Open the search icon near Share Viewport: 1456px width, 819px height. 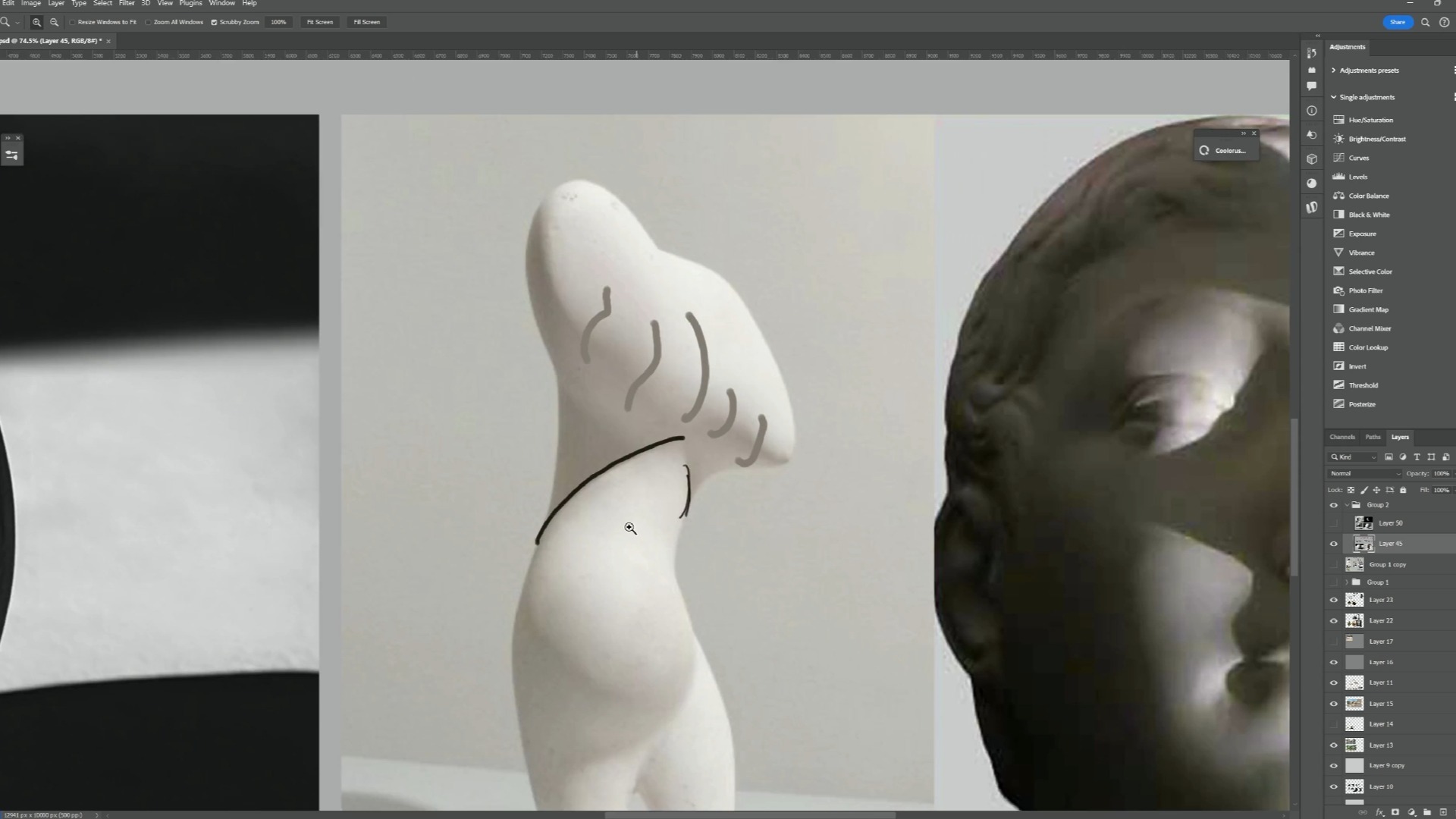click(x=1425, y=22)
